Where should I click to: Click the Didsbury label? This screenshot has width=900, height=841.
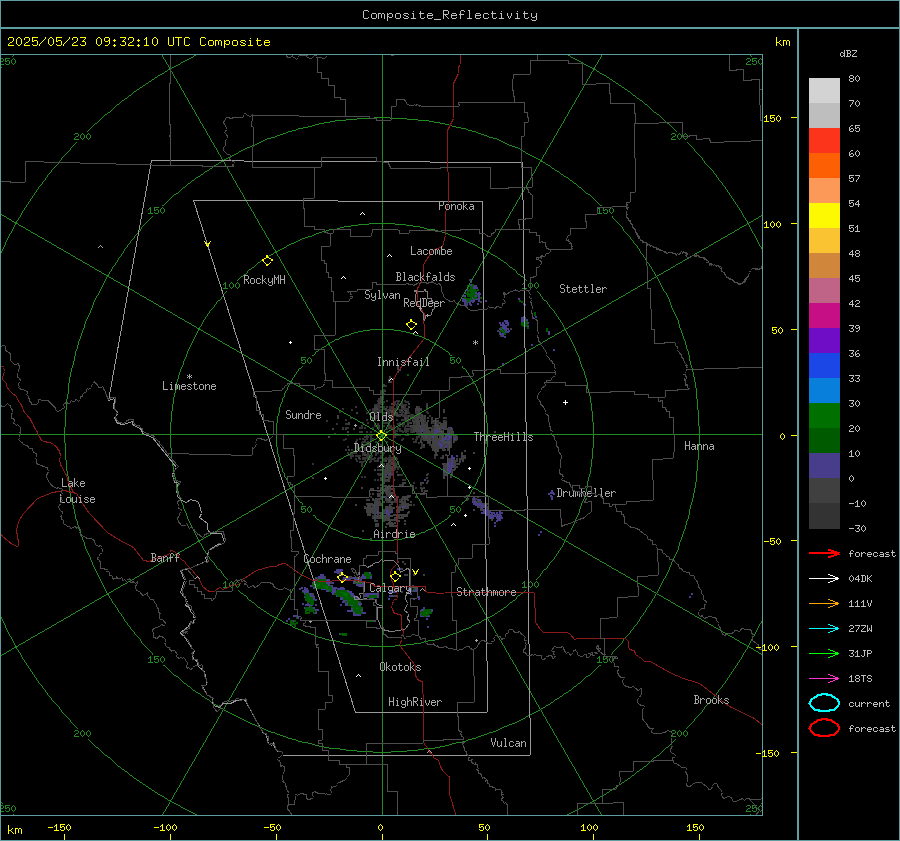(x=378, y=448)
